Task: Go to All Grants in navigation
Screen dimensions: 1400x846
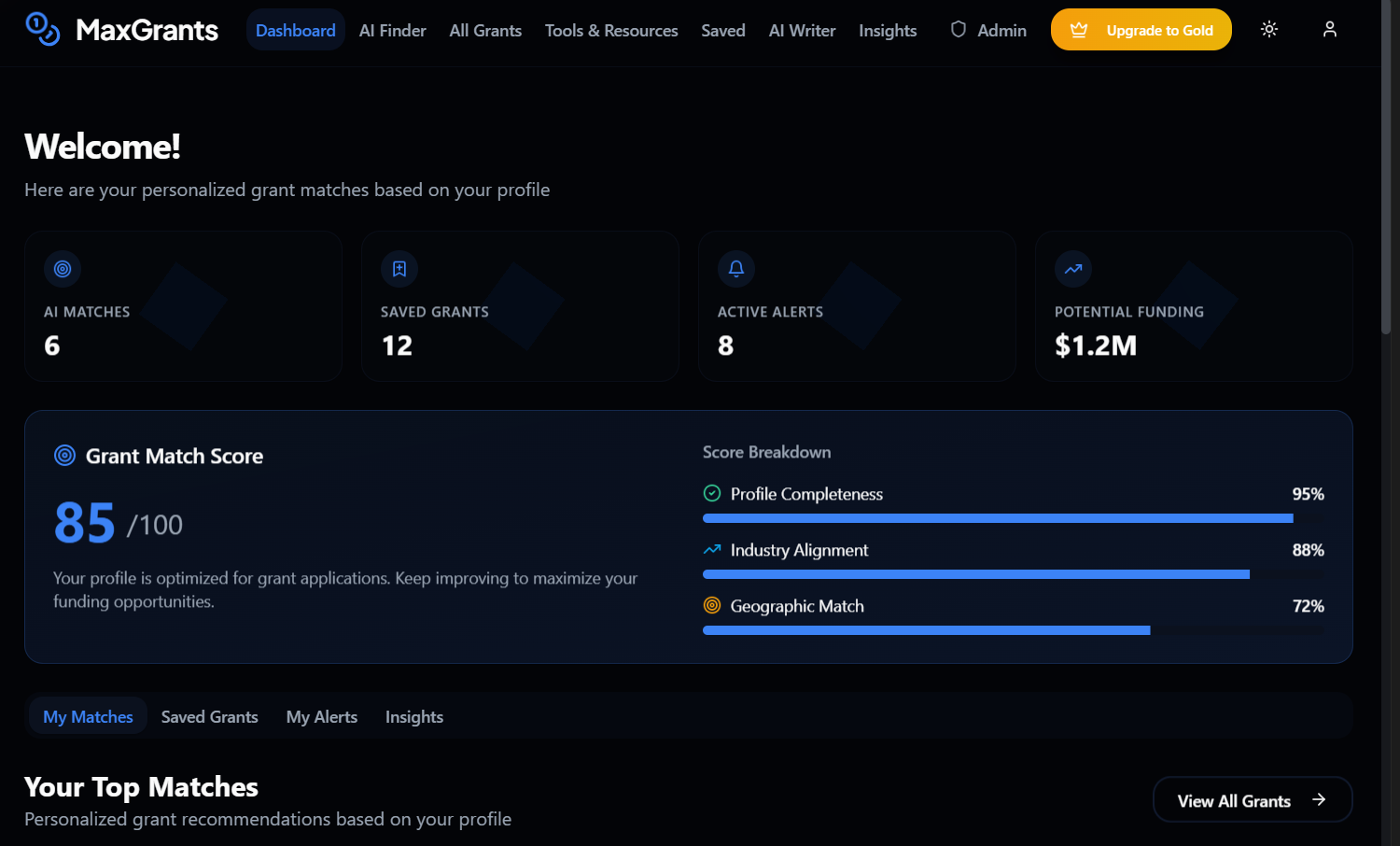Action: pos(485,30)
